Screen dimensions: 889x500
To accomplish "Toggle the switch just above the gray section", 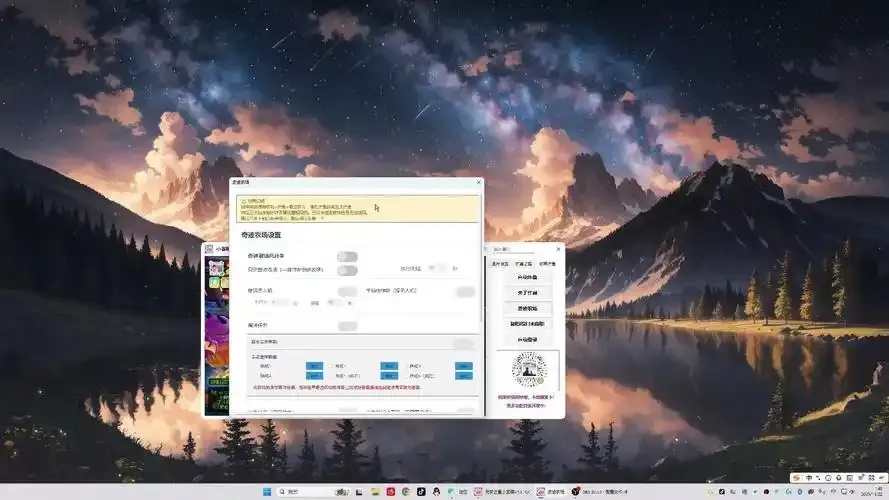I will pos(347,326).
